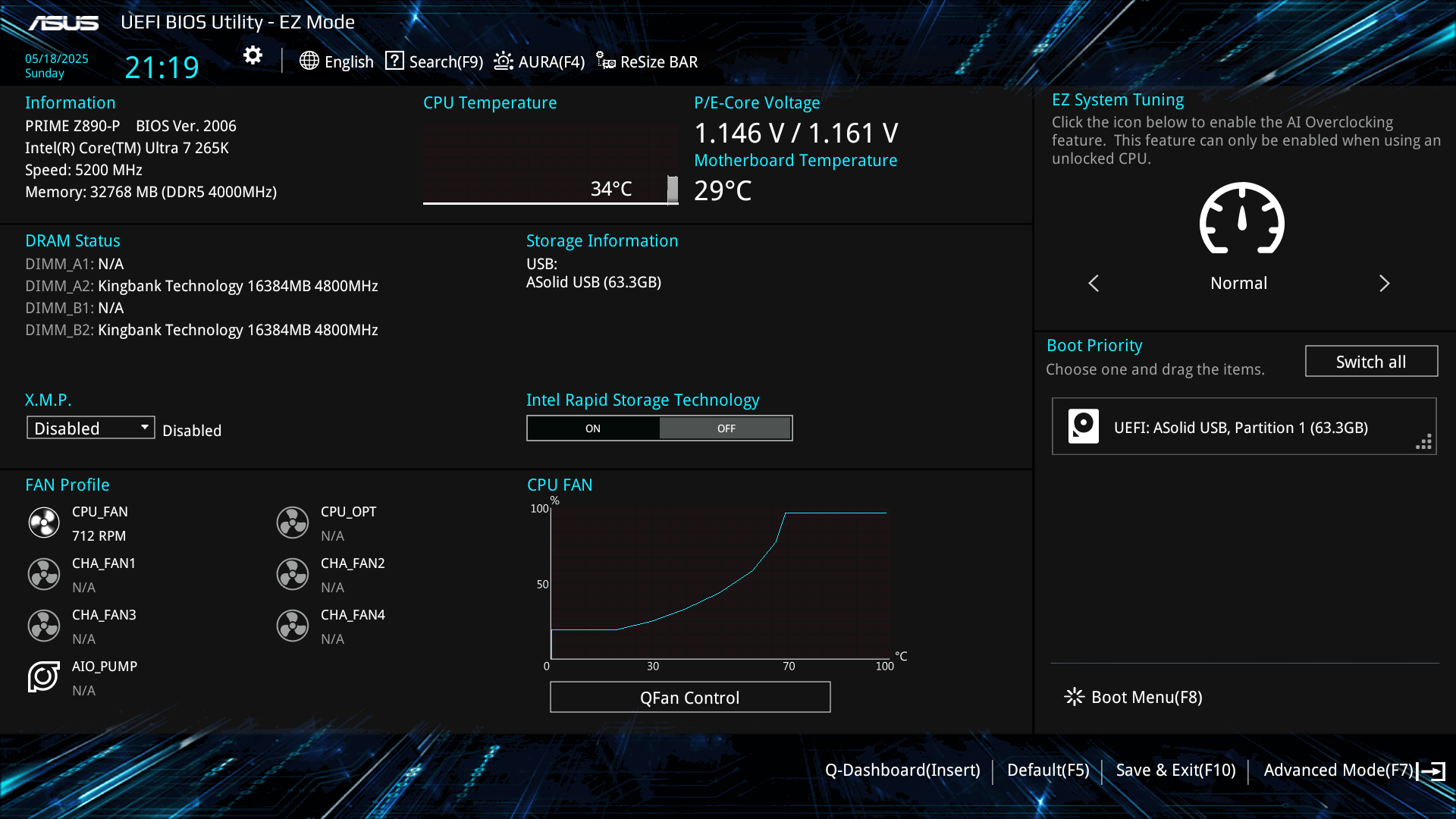Click the Search question-mark icon
This screenshot has height=819, width=1456.
tap(394, 61)
